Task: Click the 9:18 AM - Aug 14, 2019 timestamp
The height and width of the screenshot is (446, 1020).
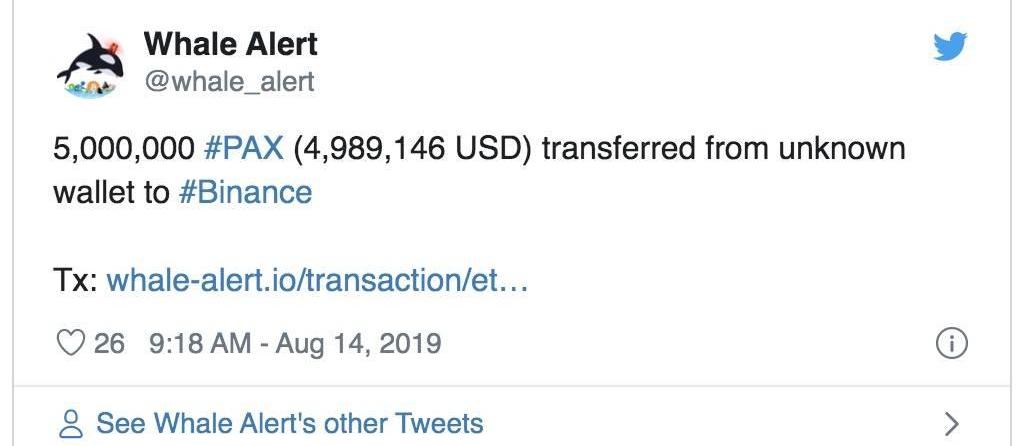Action: point(295,343)
